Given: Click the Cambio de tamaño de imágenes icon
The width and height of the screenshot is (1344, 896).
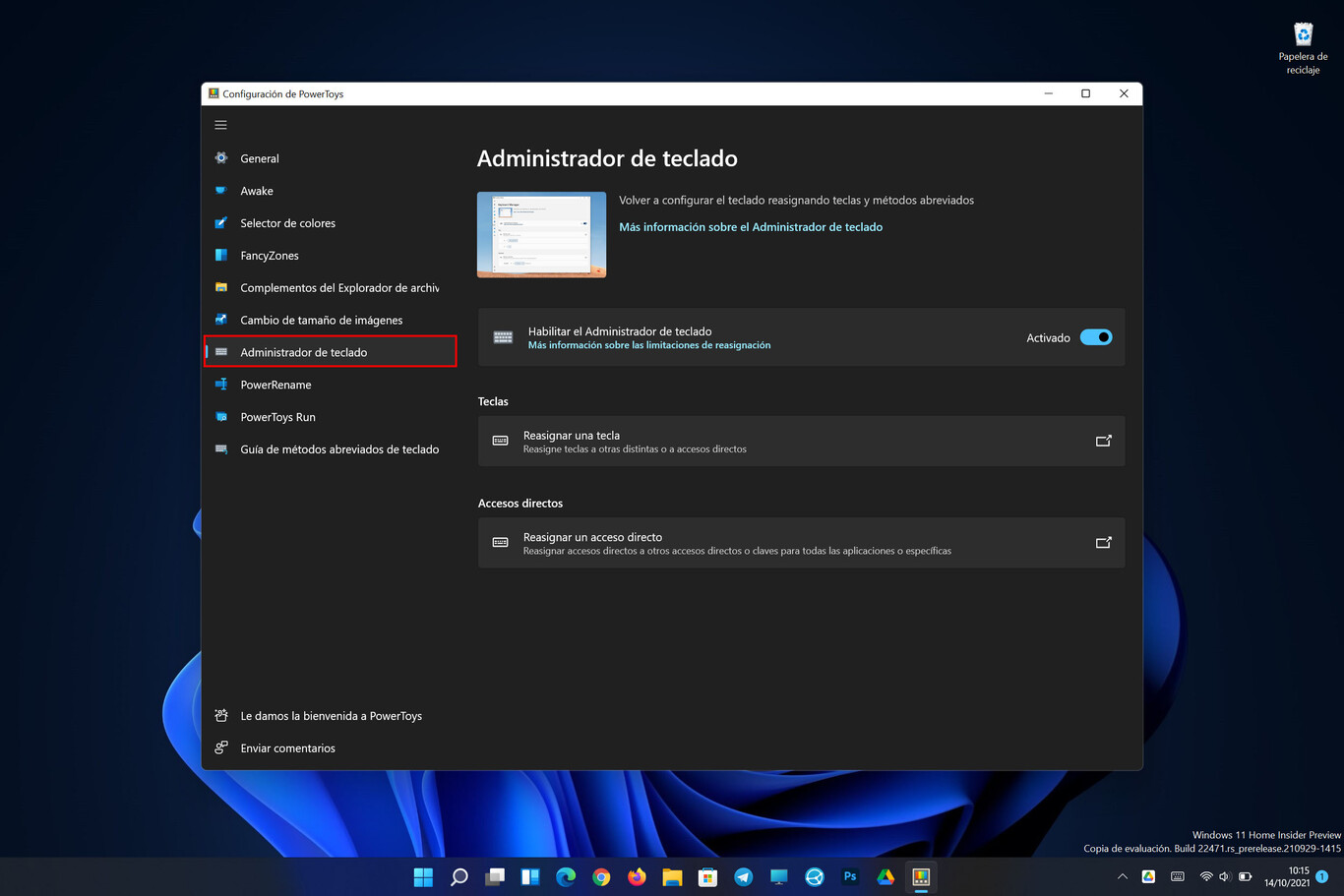Looking at the screenshot, I should tap(220, 320).
